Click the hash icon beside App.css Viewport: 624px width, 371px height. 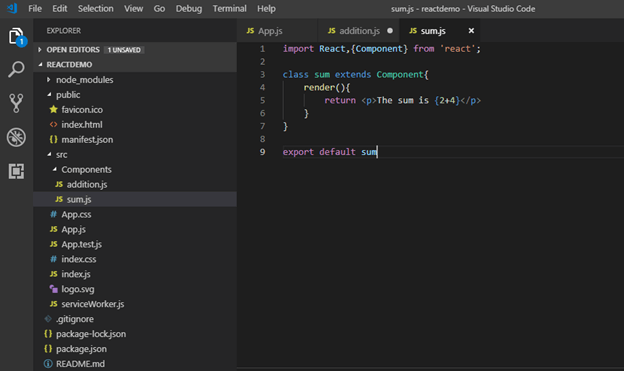coord(53,214)
